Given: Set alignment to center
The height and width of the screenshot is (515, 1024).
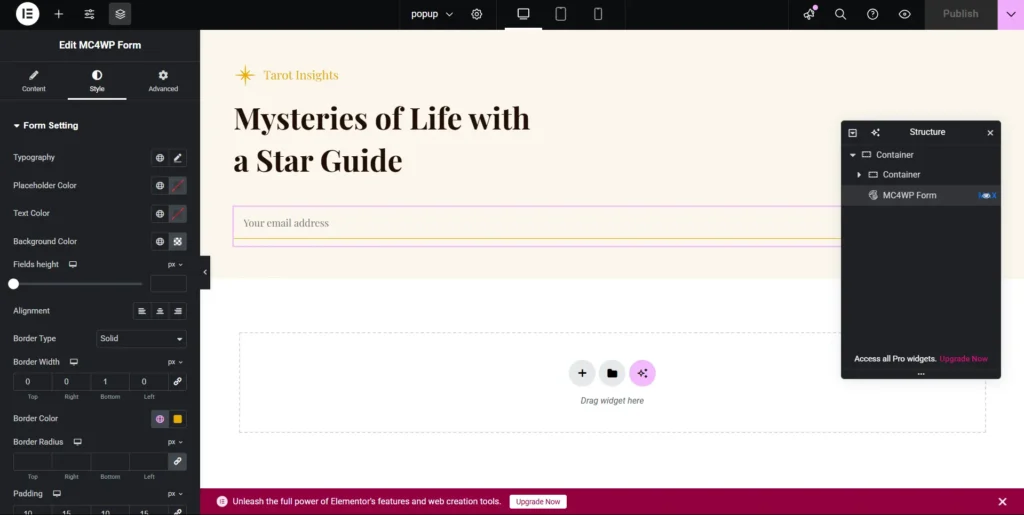Looking at the screenshot, I should [160, 311].
